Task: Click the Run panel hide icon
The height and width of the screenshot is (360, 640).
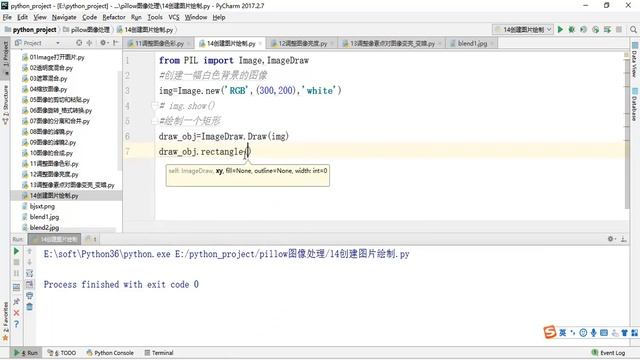Action: [x=623, y=239]
